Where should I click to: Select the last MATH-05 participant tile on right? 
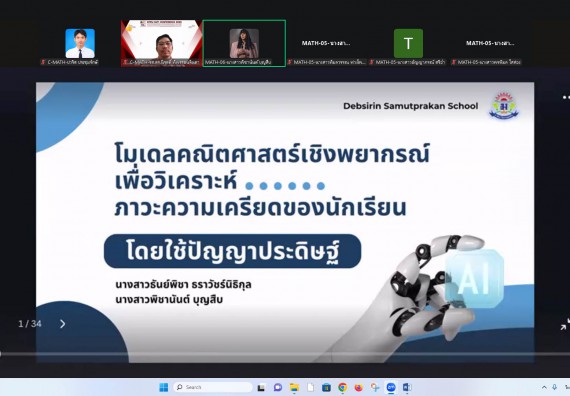pos(490,43)
